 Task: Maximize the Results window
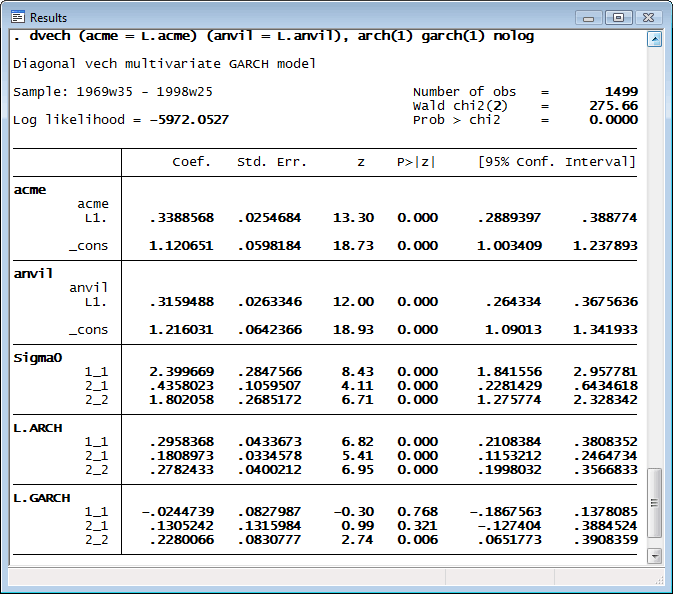[618, 17]
